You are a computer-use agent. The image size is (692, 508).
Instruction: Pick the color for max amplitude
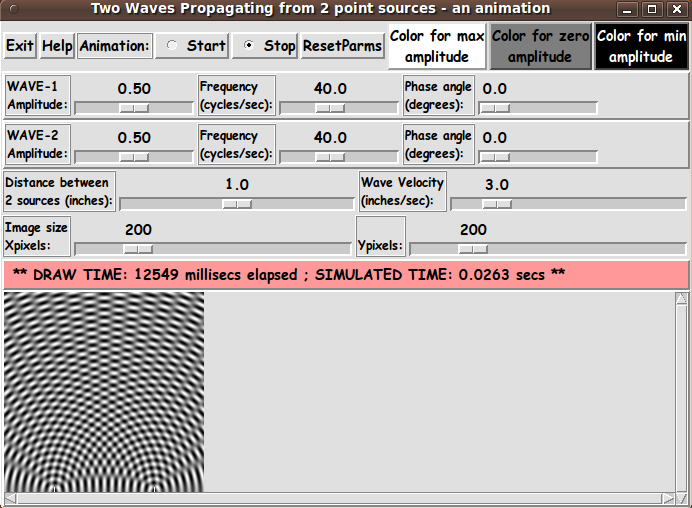pos(437,46)
